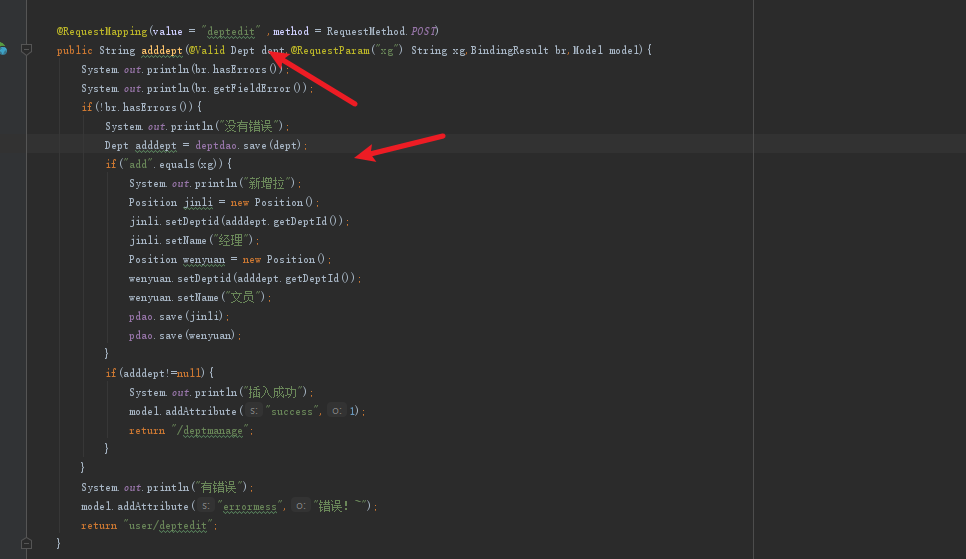Viewport: 966px width, 559px height.
Task: Click RequestMethod.POST in the annotation
Action: point(382,31)
